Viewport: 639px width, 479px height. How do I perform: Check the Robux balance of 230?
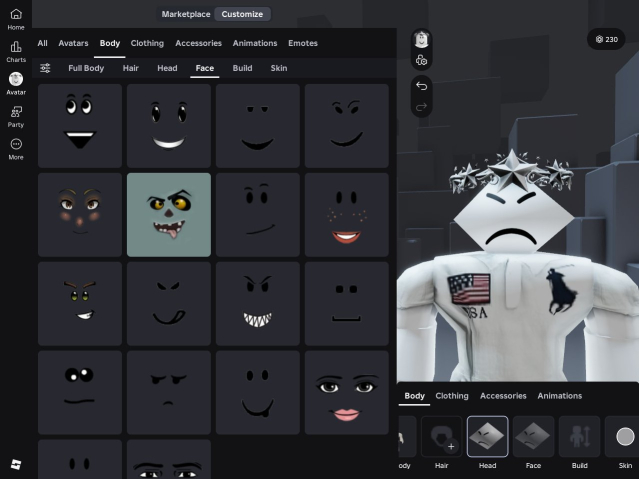(x=606, y=39)
